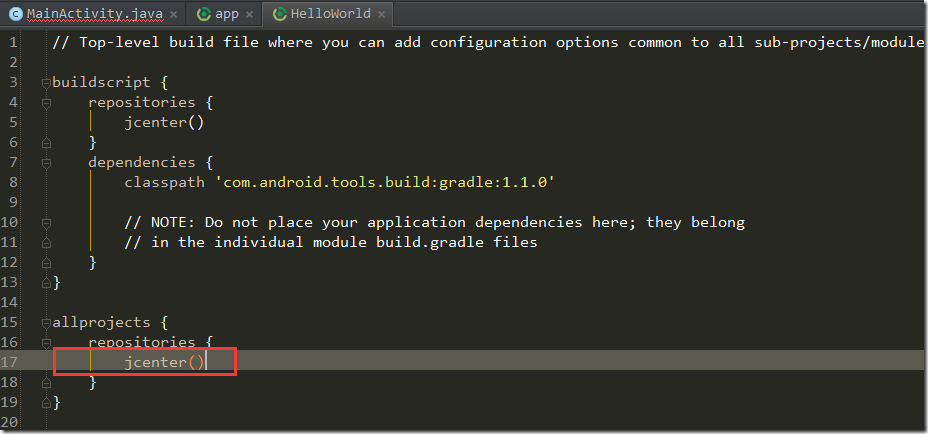Click fold end marker on line 6
The image size is (928, 434).
(46, 143)
